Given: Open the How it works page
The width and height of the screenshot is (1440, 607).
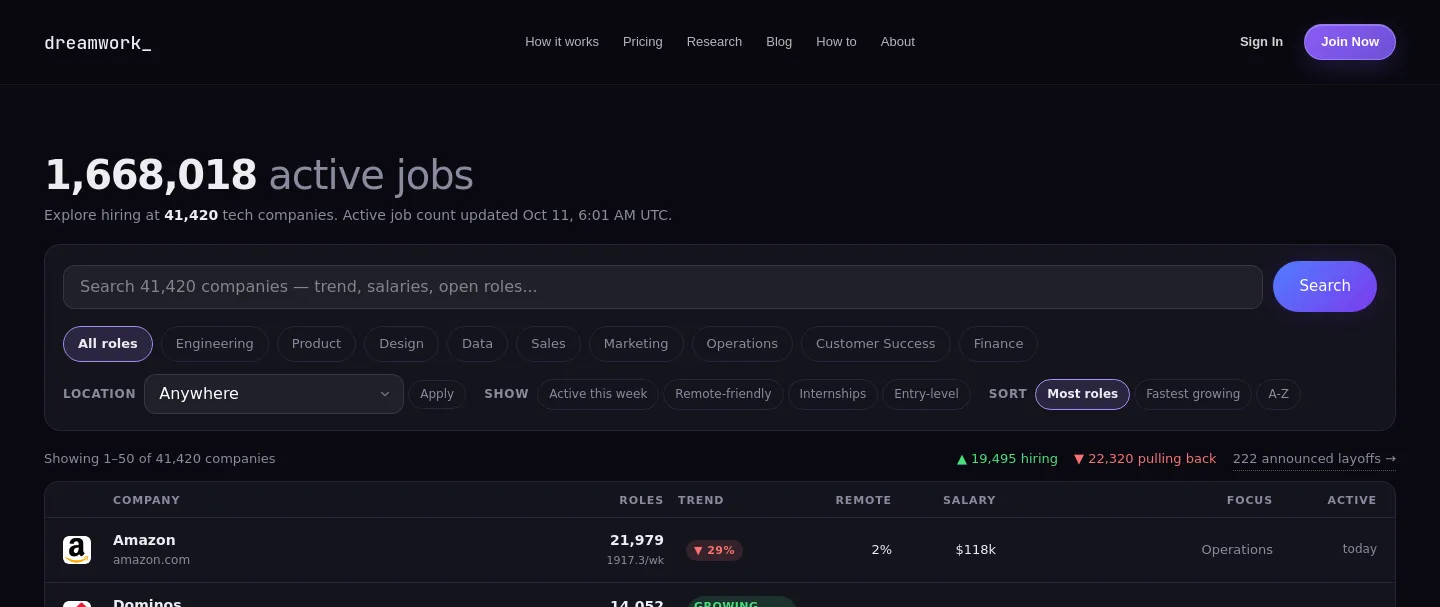Looking at the screenshot, I should (562, 42).
